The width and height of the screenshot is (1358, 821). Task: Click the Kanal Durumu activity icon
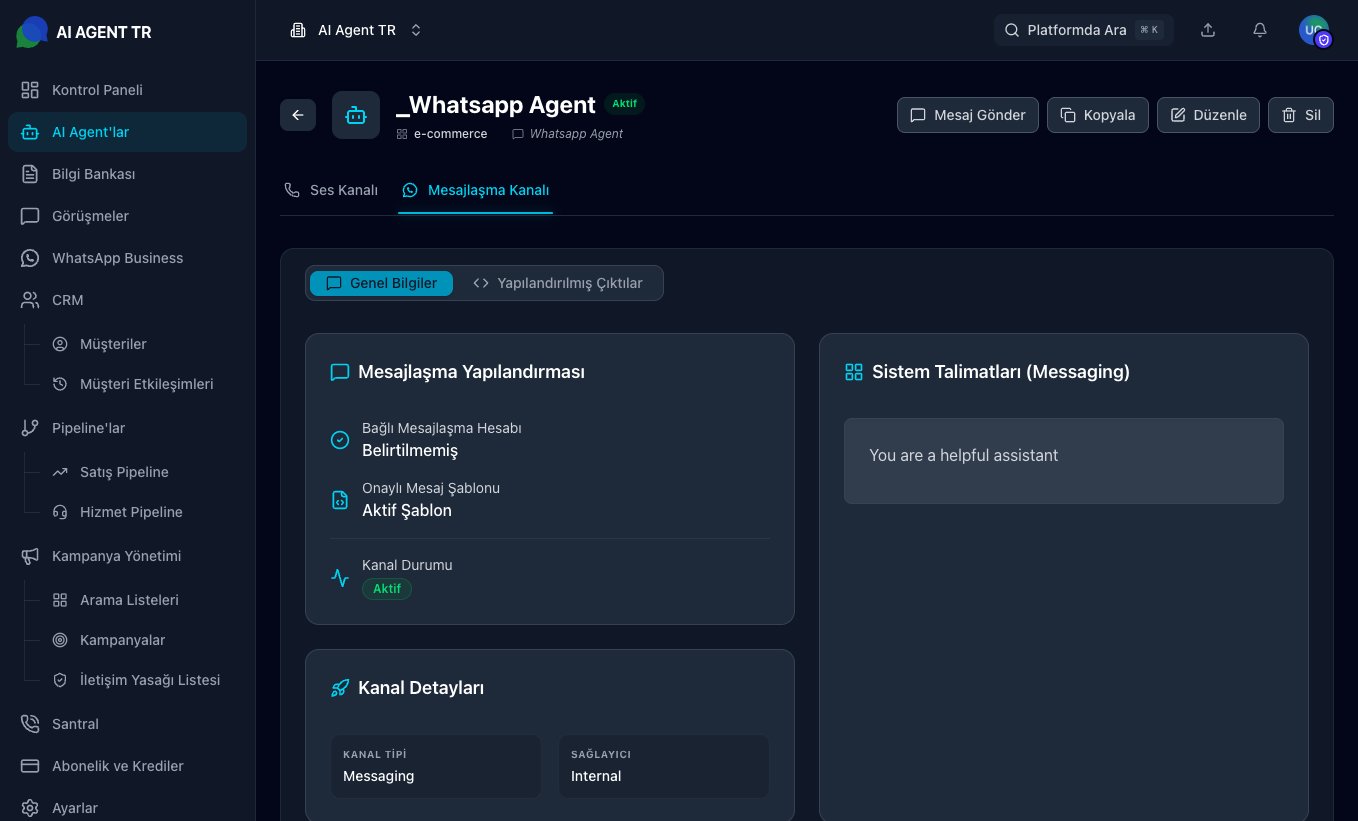coord(340,577)
